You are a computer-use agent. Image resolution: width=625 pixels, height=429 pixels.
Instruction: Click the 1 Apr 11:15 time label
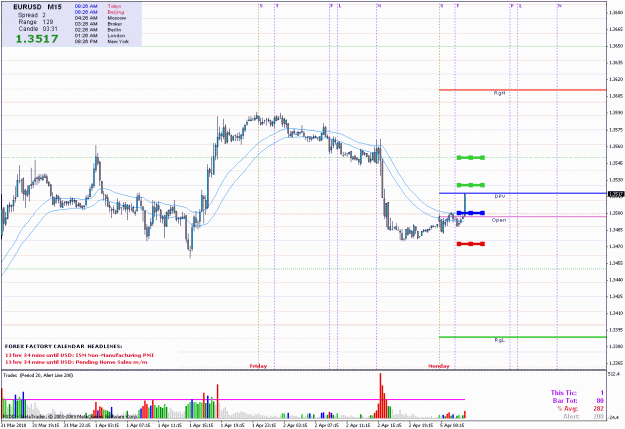(x=171, y=425)
